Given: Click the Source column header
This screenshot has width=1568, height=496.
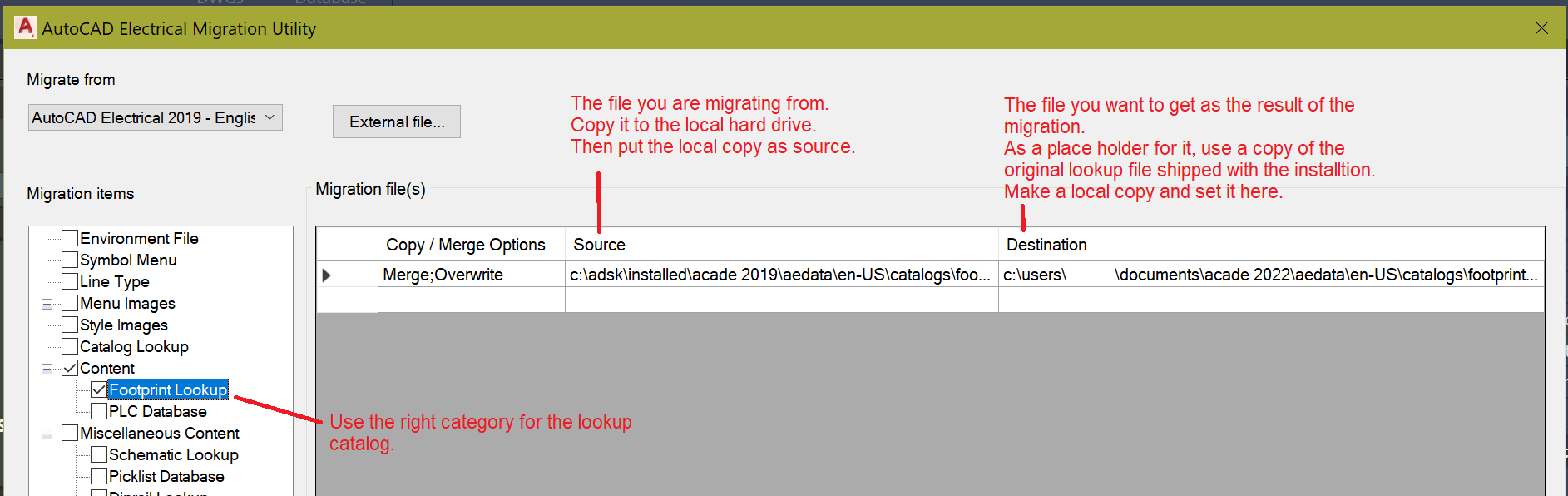Looking at the screenshot, I should coord(782,245).
